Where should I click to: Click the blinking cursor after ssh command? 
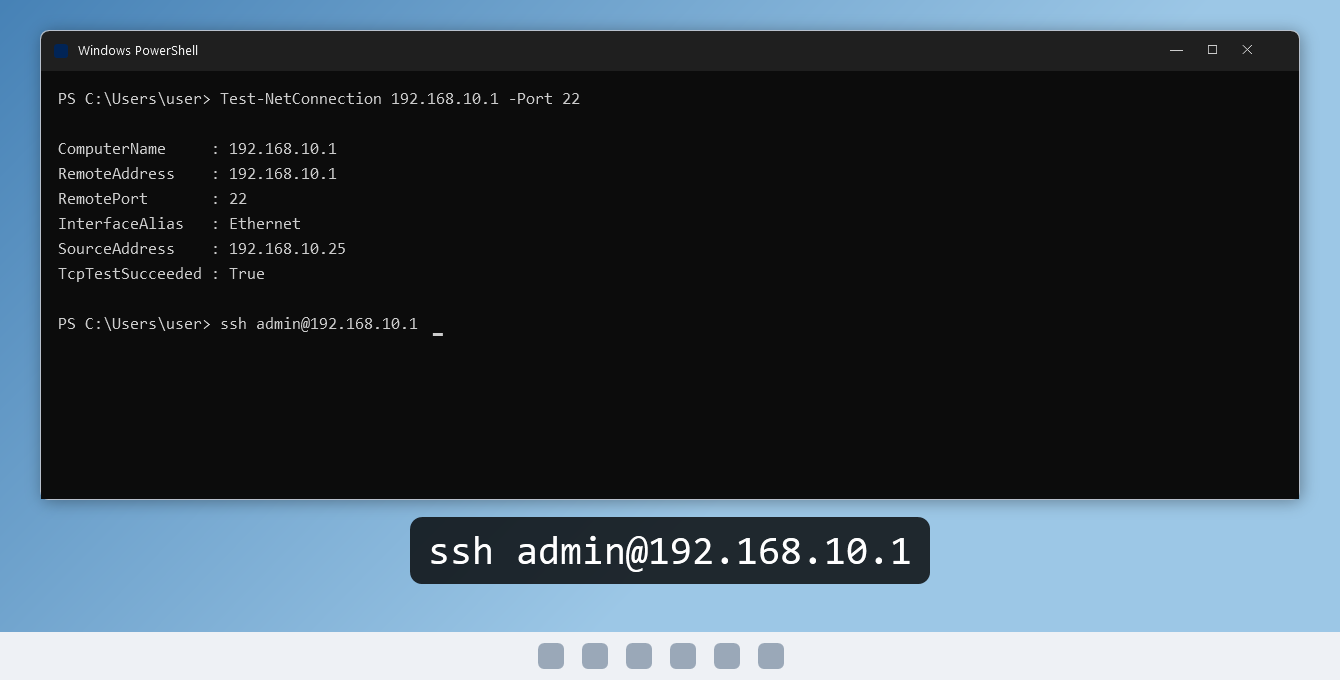438,334
